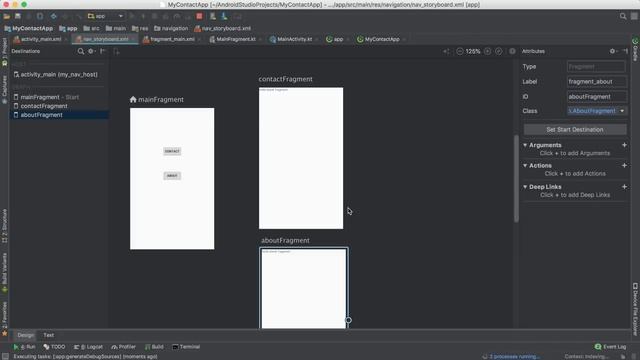Image resolution: width=640 pixels, height=360 pixels.
Task: Search destinations with the magnifier icon
Action: click(81, 51)
